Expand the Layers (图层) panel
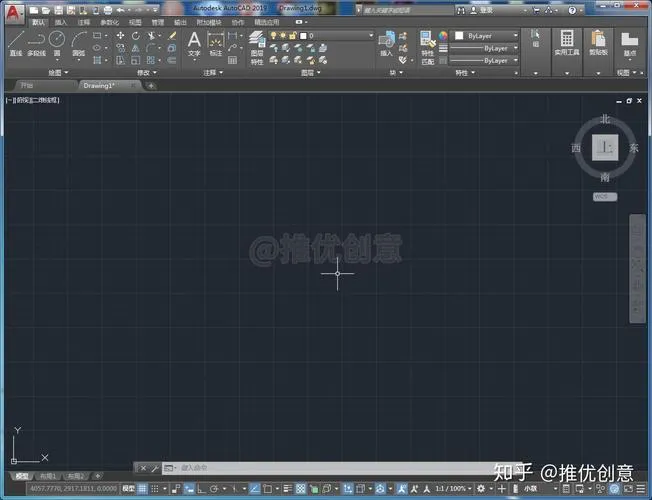The height and width of the screenshot is (500, 652). tap(310, 72)
